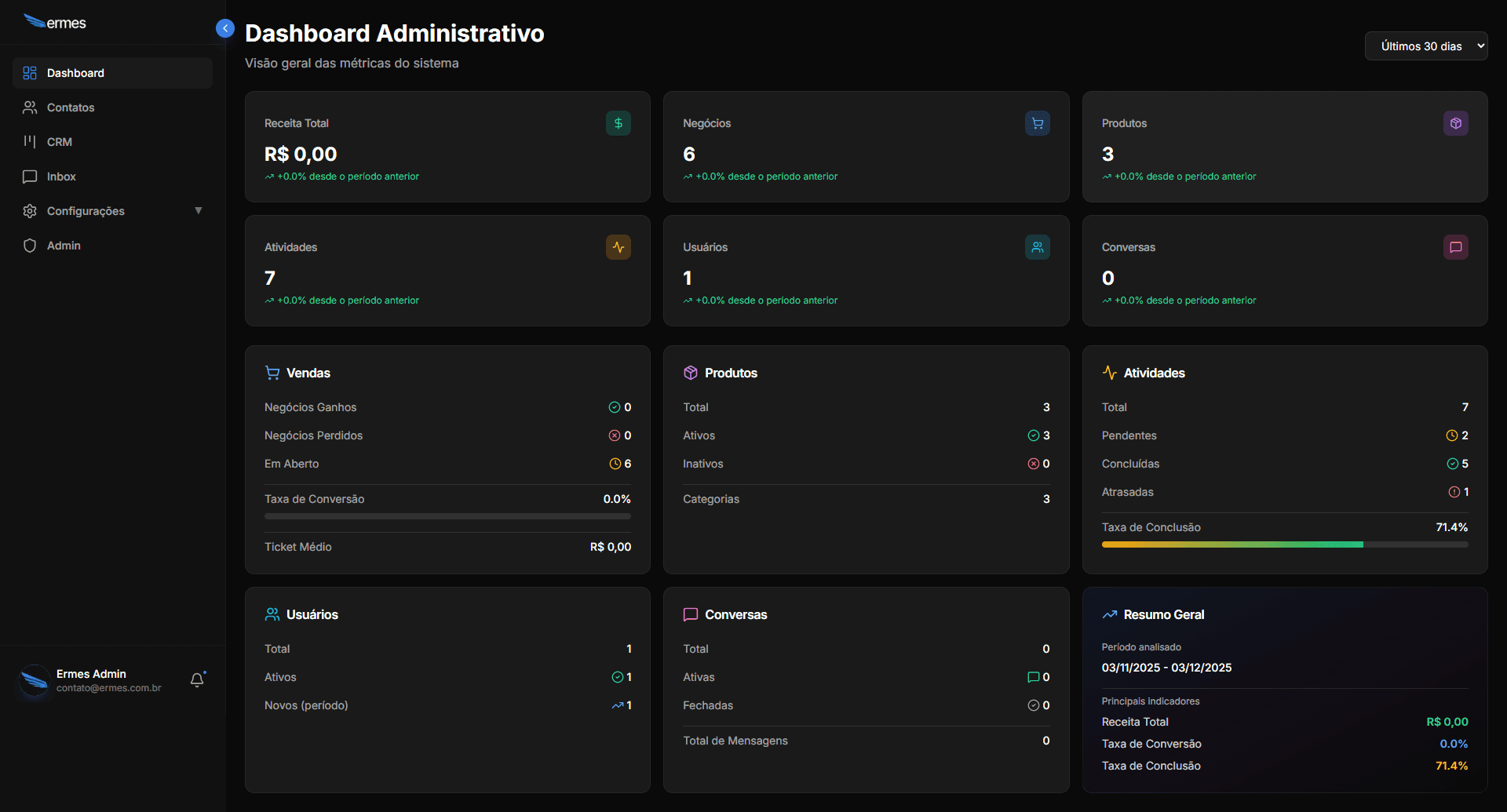Open the Dashboard sidebar item
Screen dimensions: 1507x812
tap(75, 73)
